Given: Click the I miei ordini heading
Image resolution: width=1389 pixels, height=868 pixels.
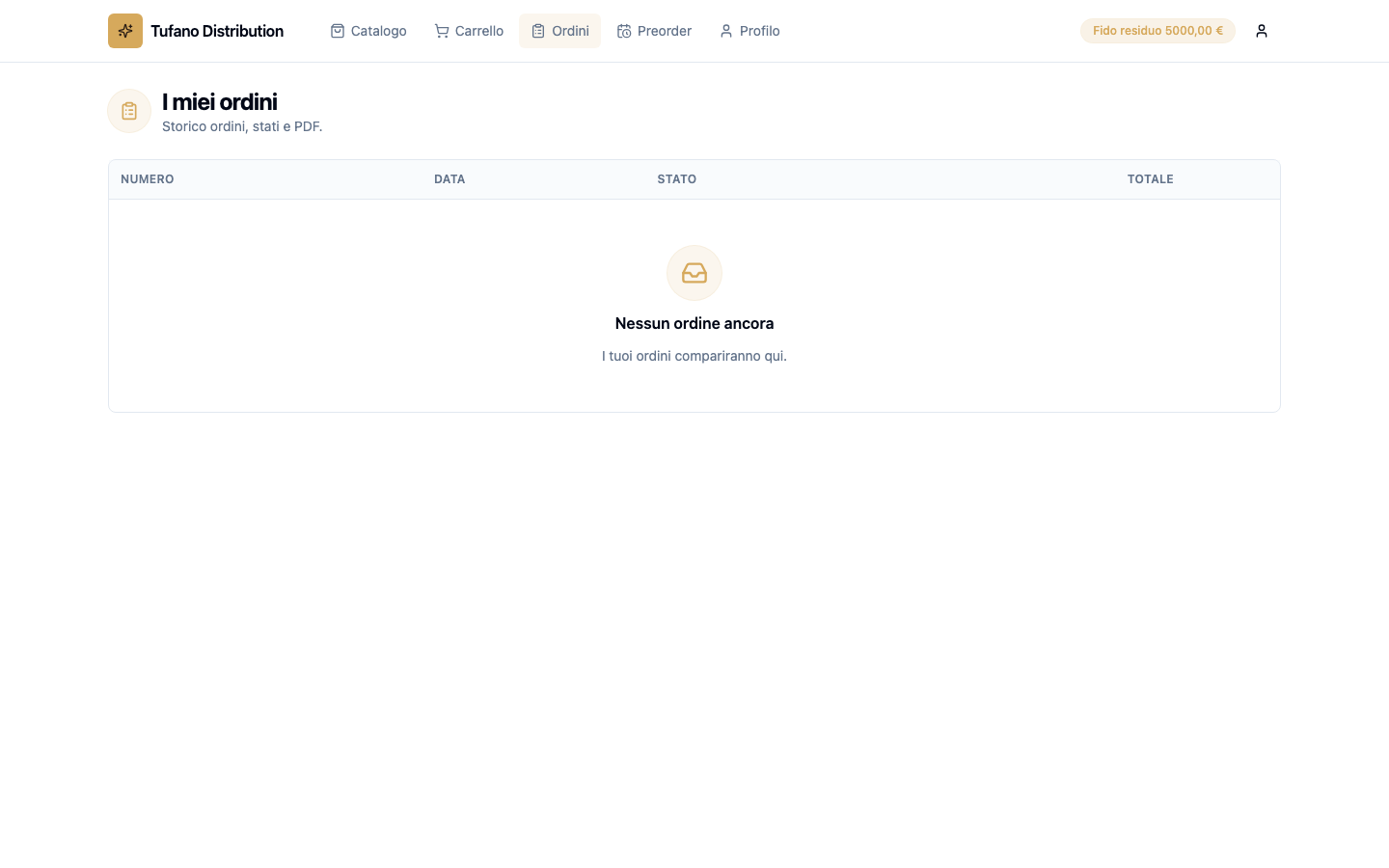Looking at the screenshot, I should coord(220,101).
